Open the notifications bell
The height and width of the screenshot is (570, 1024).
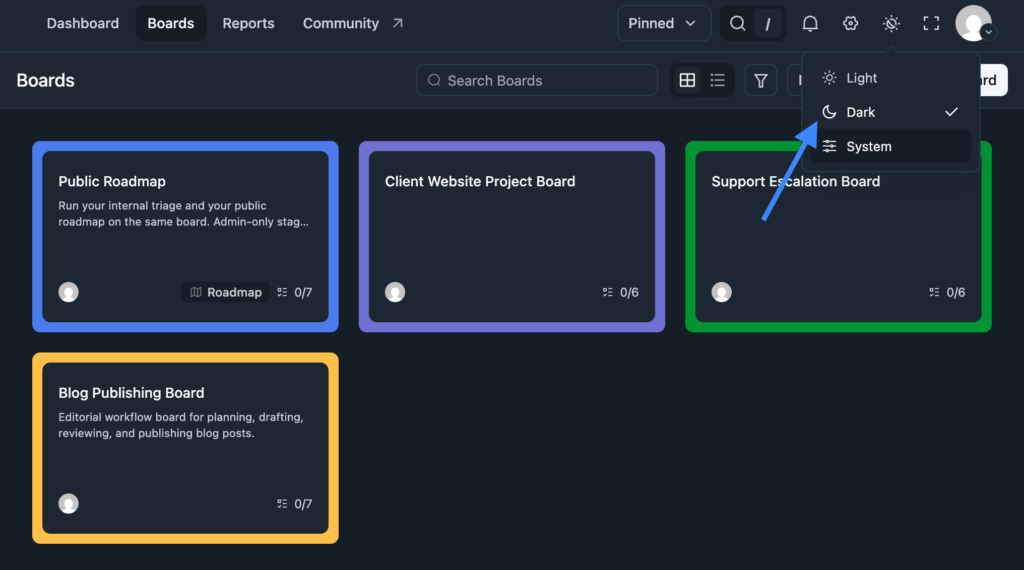point(810,24)
